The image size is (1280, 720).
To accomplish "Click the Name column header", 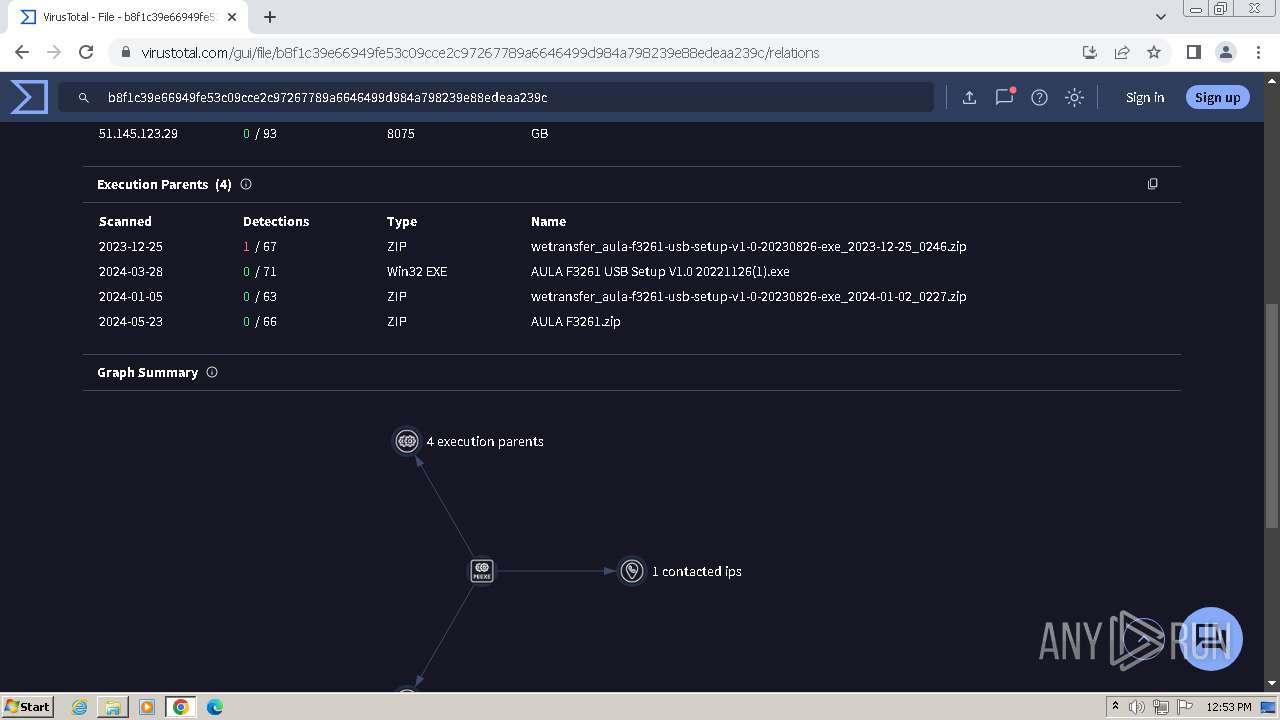I will point(548,221).
